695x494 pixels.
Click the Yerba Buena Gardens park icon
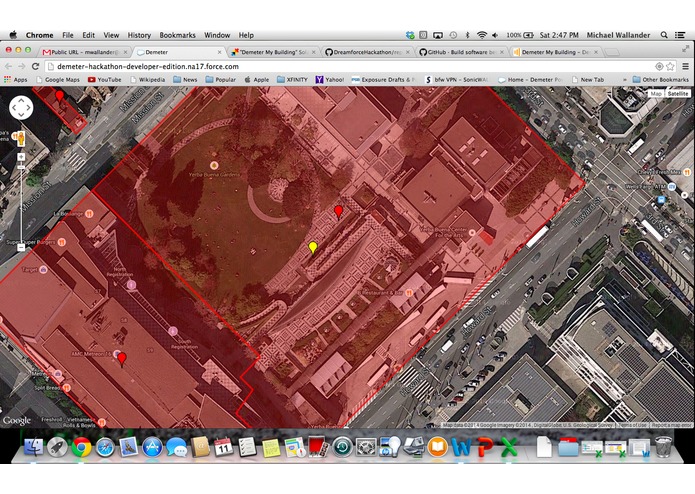coord(214,165)
